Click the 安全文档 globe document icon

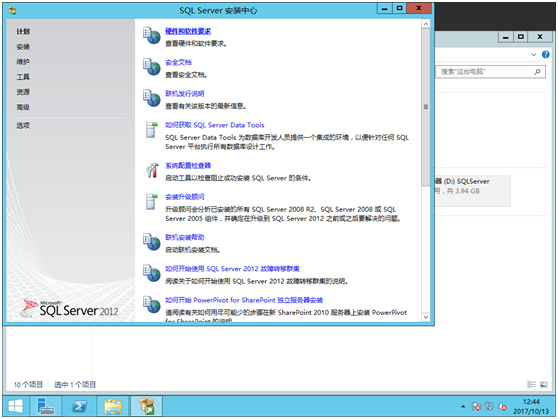pos(152,67)
